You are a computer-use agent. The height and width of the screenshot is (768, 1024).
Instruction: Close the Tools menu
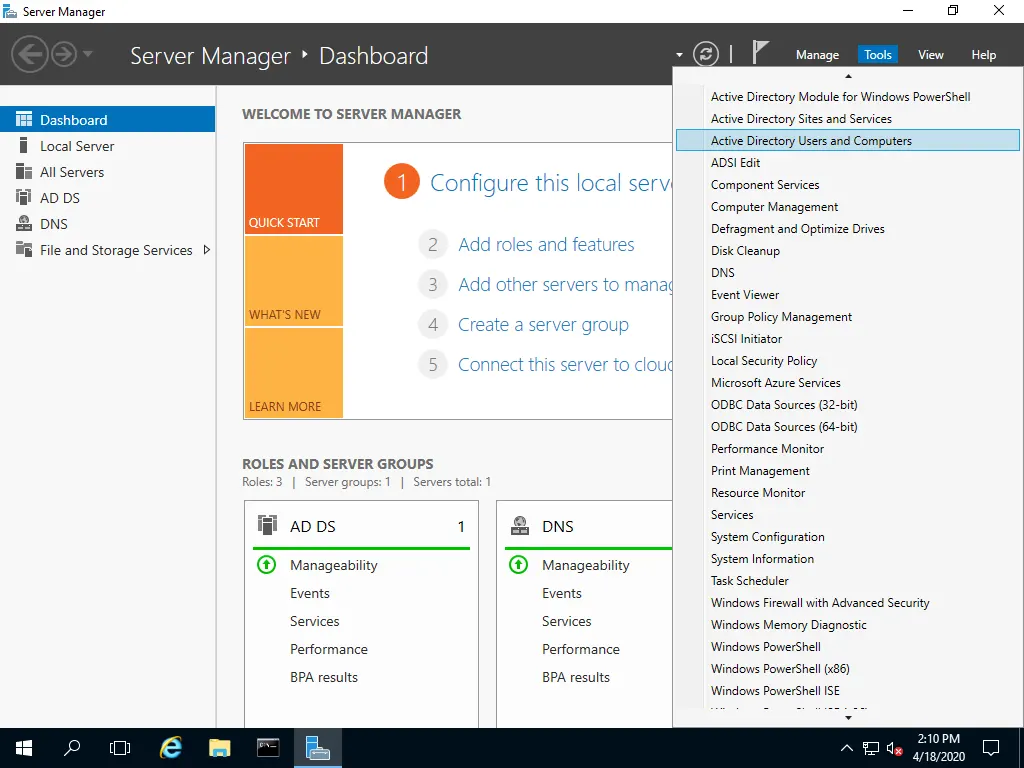point(878,55)
